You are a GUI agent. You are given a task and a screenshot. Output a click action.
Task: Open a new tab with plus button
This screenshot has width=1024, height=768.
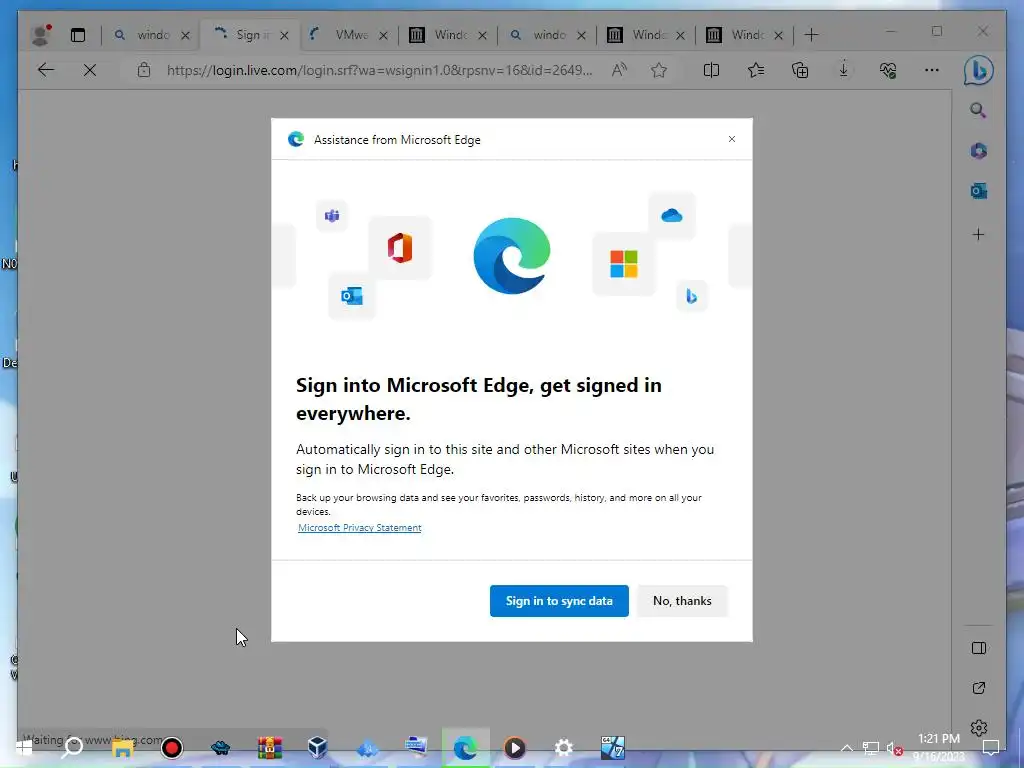click(811, 35)
